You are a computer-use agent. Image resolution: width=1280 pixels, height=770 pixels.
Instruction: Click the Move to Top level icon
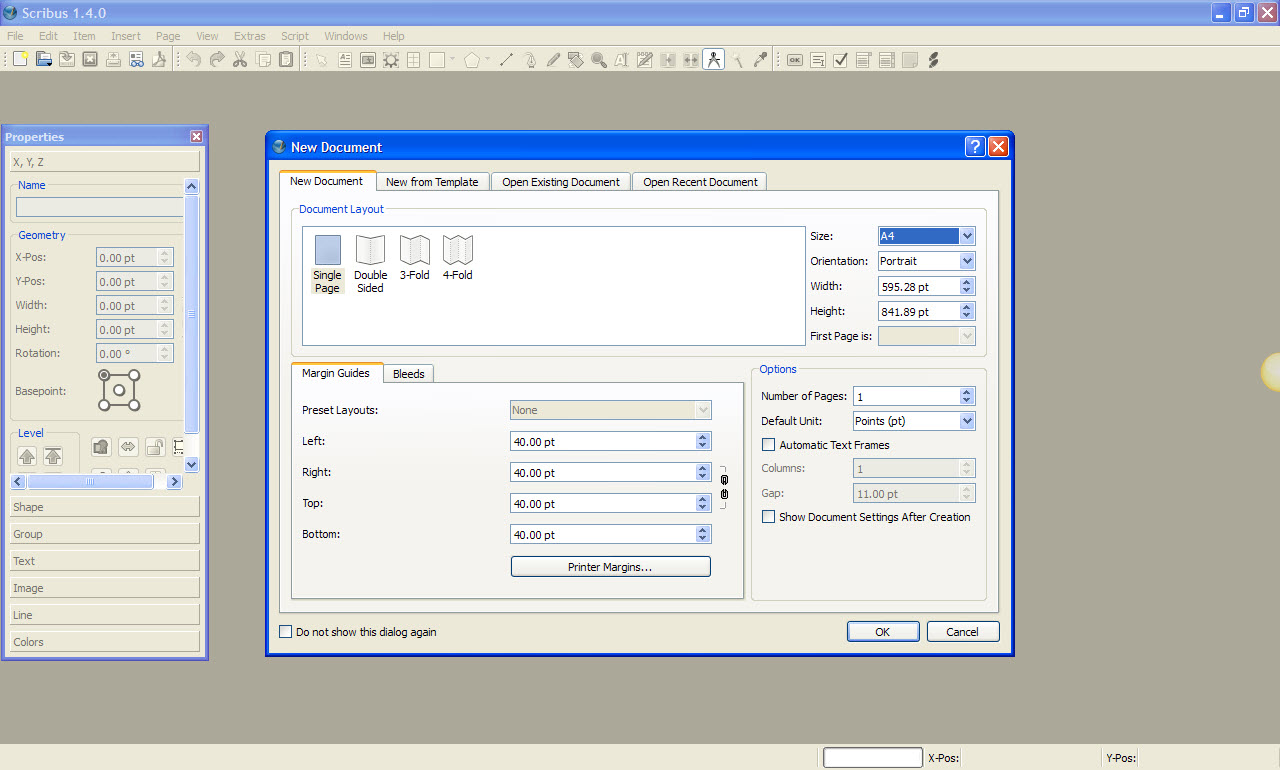(53, 456)
